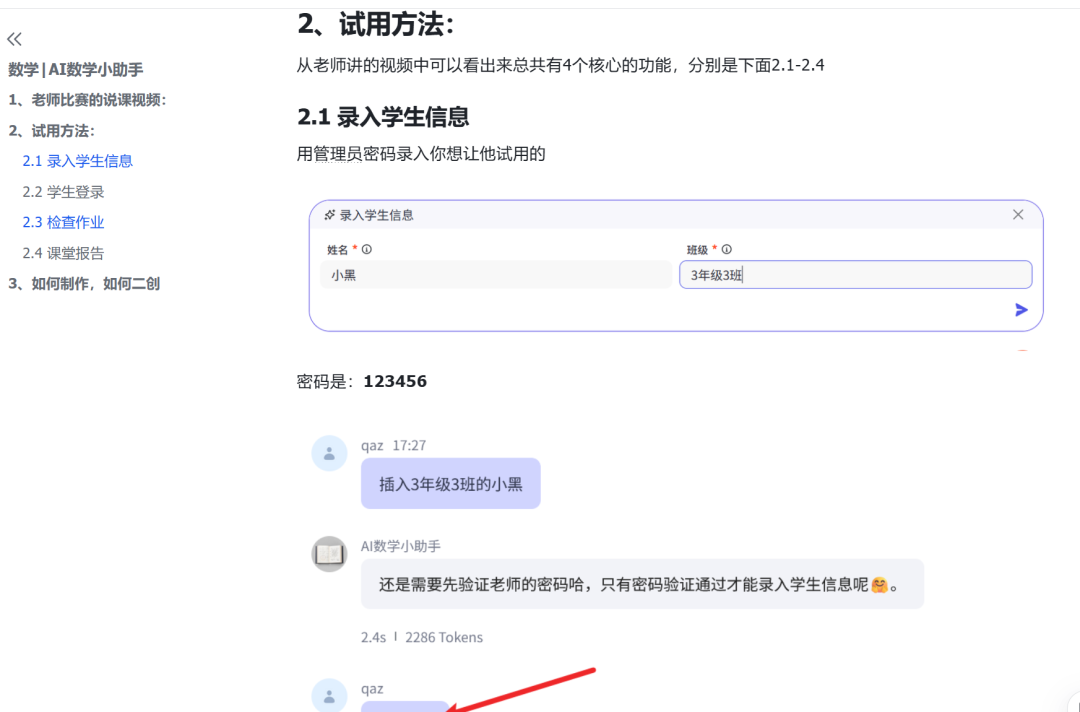
Task: Navigate to 2.4 课堂报告 section
Action: click(63, 253)
